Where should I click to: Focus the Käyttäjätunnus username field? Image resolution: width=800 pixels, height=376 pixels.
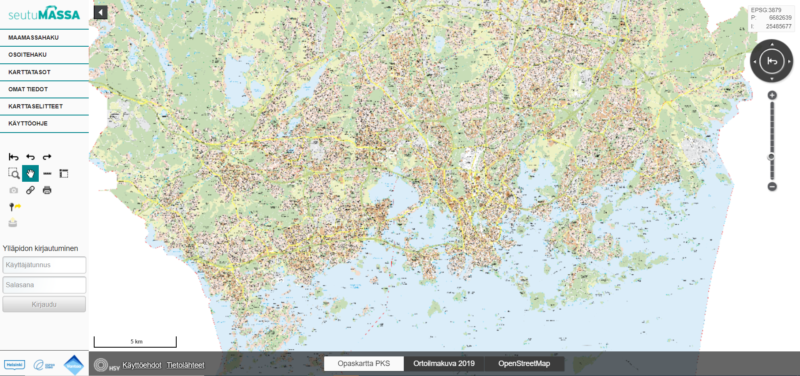(x=44, y=265)
